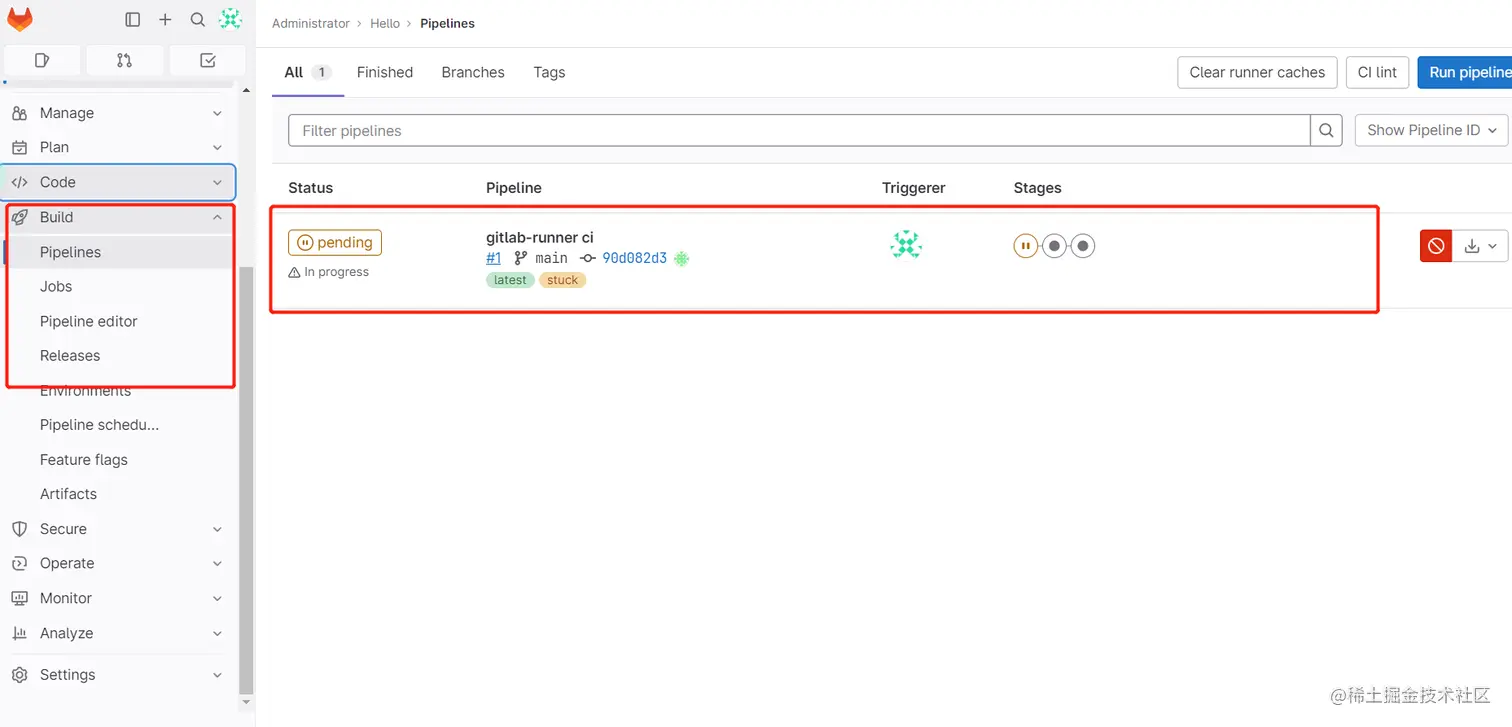The width and height of the screenshot is (1512, 727).
Task: Click the Build rocket icon
Action: point(20,217)
